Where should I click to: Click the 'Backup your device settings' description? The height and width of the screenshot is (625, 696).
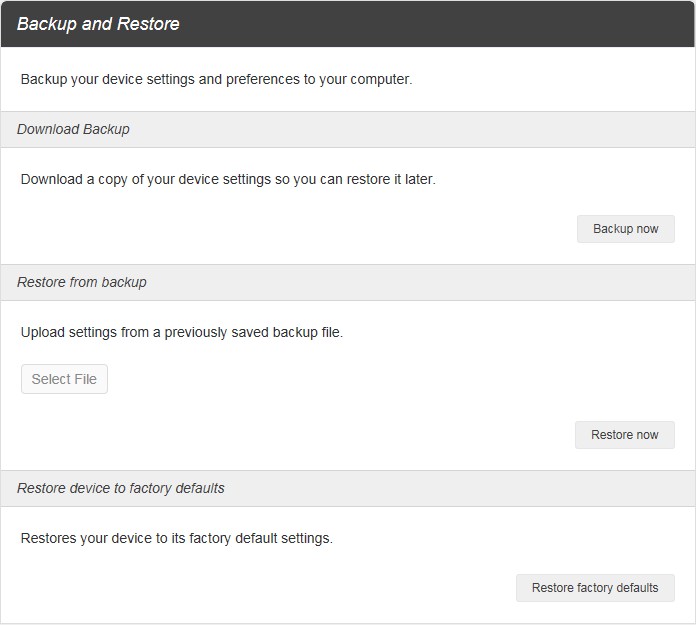217,79
